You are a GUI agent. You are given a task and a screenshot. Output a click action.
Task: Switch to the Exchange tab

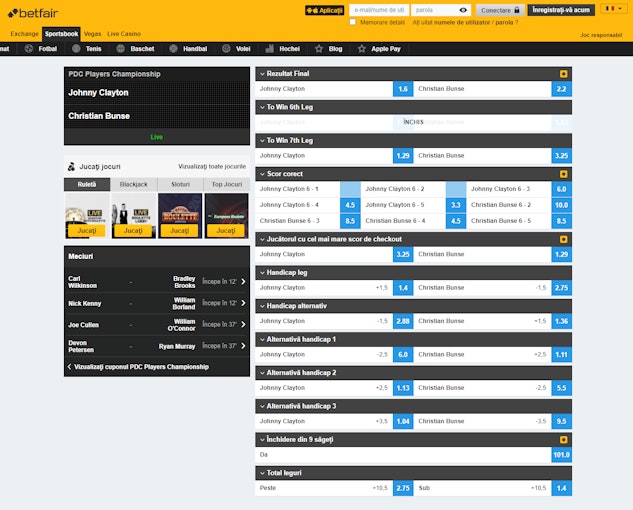[24, 34]
